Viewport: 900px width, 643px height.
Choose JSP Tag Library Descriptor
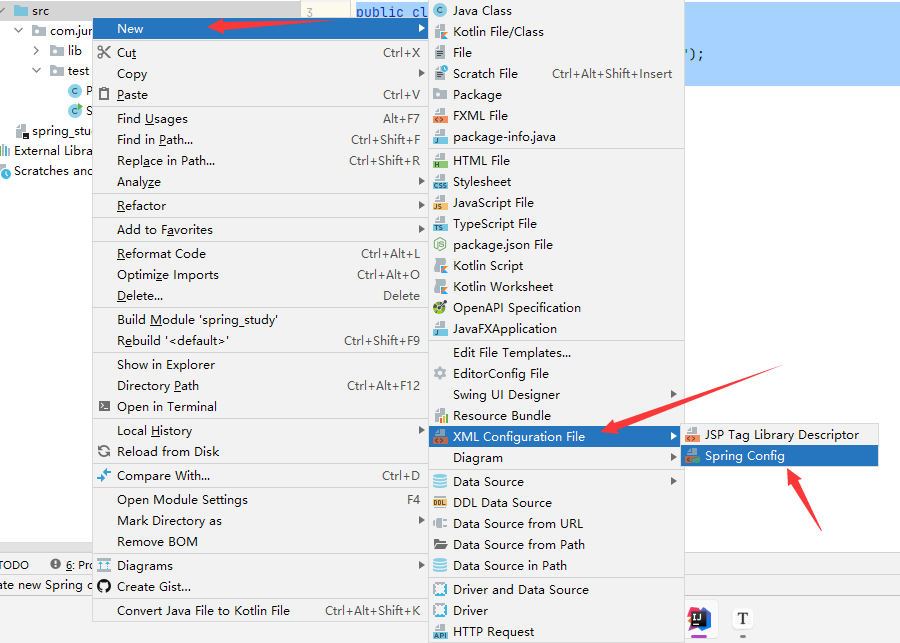pos(779,435)
